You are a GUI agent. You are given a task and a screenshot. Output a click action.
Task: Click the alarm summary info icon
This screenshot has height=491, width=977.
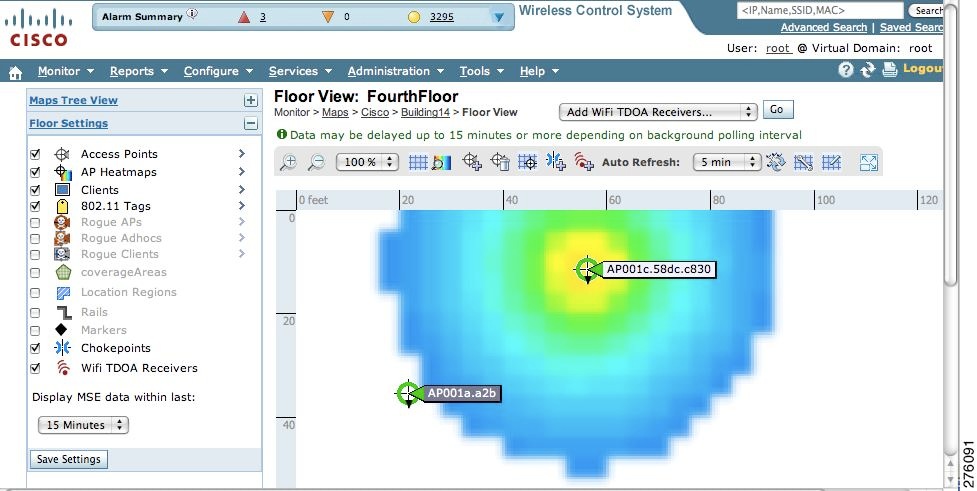(192, 14)
